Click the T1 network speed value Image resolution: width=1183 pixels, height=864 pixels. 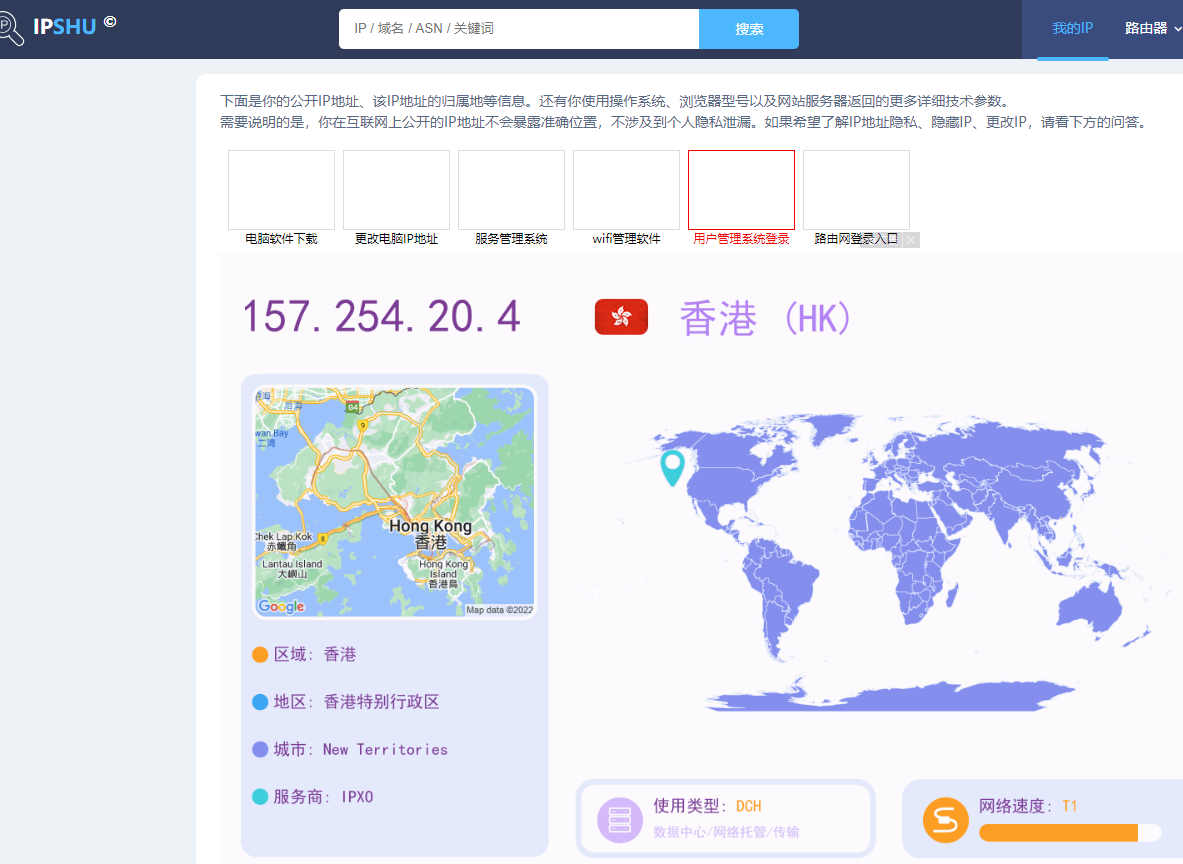point(1070,806)
